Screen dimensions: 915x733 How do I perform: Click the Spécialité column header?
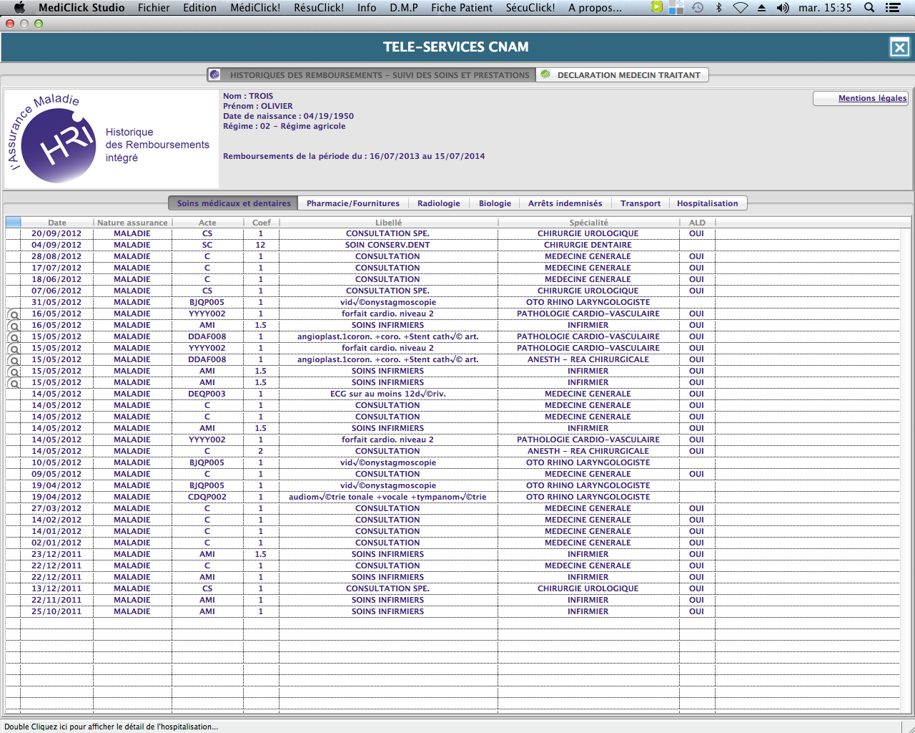pyautogui.click(x=588, y=222)
